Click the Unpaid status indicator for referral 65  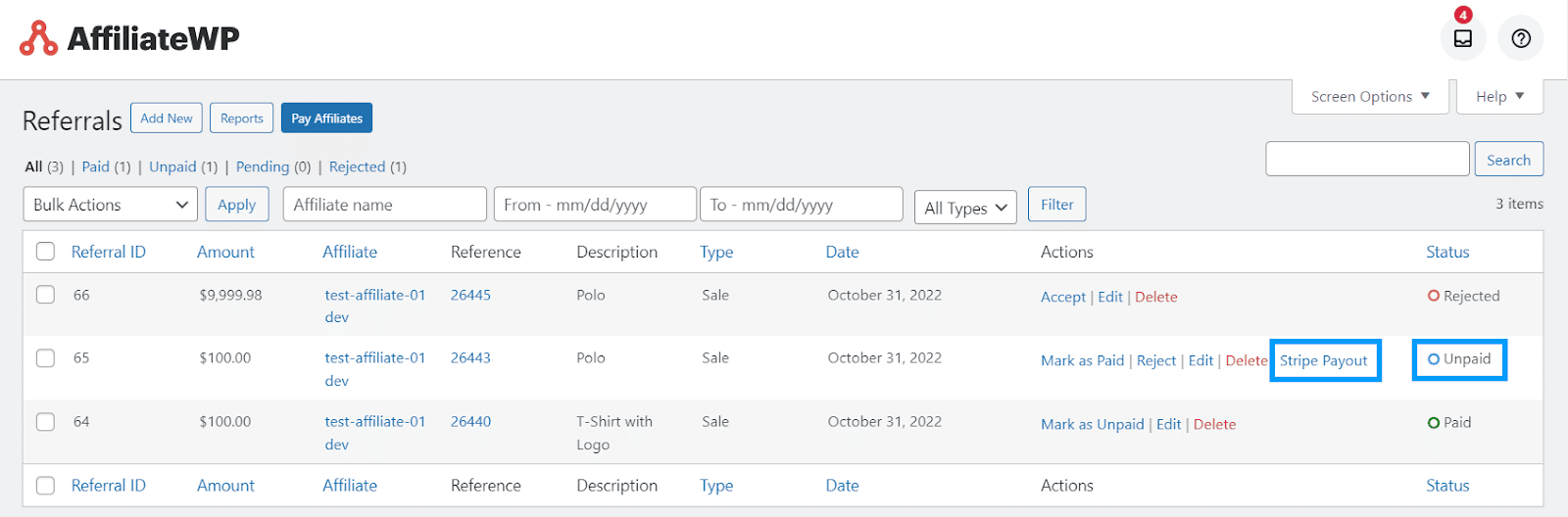1459,359
